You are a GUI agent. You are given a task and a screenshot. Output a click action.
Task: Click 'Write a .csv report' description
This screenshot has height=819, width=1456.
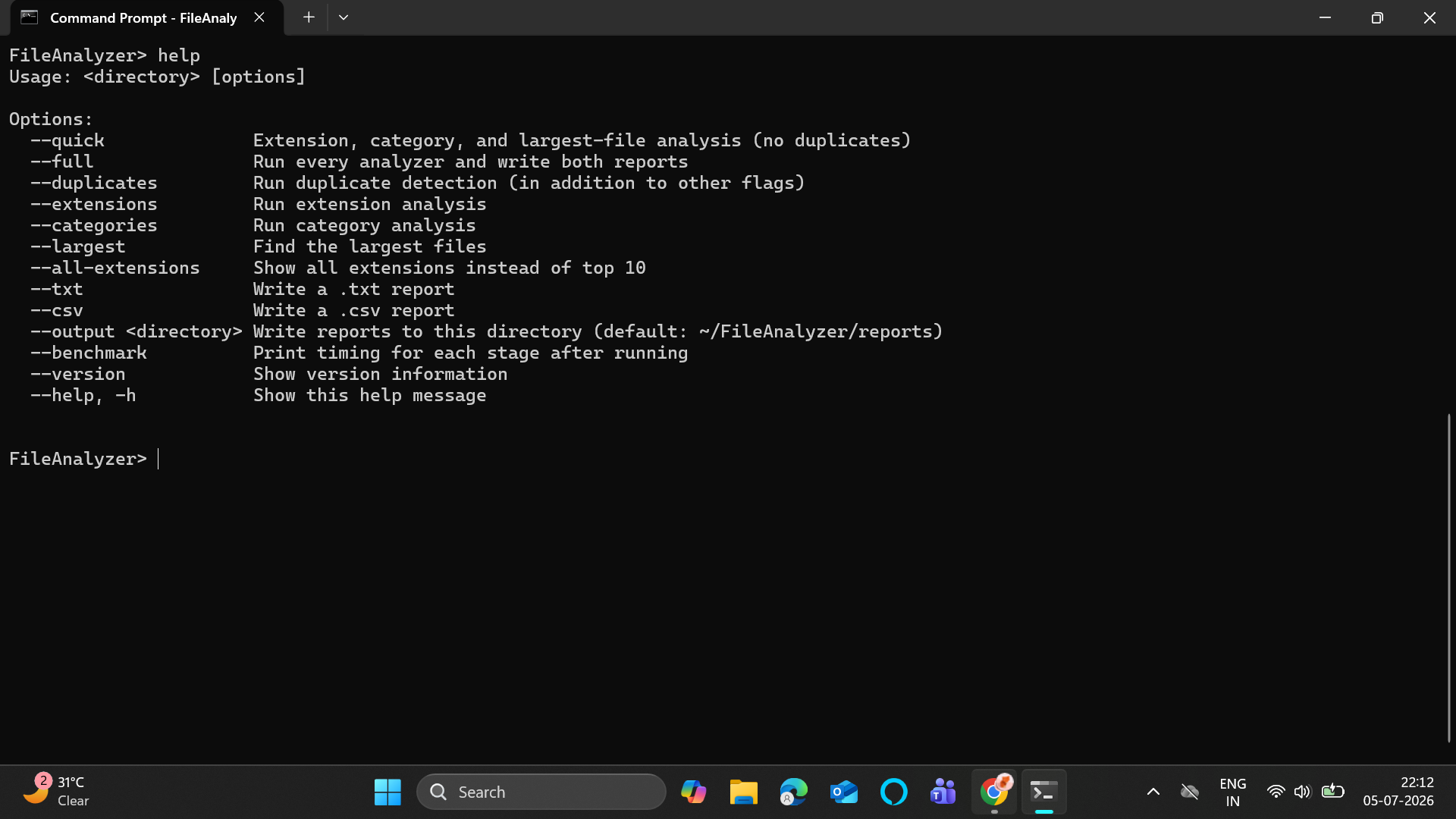coord(354,310)
